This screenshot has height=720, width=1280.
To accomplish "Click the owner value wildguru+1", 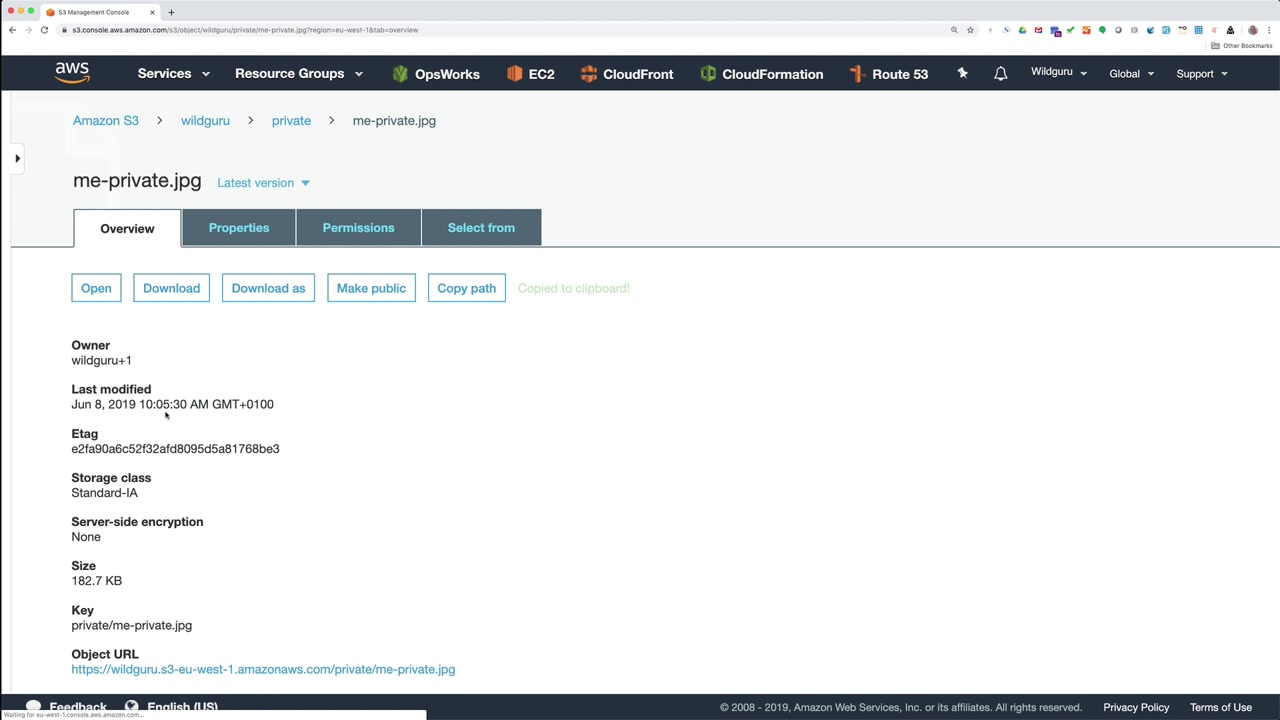I will pyautogui.click(x=101, y=360).
